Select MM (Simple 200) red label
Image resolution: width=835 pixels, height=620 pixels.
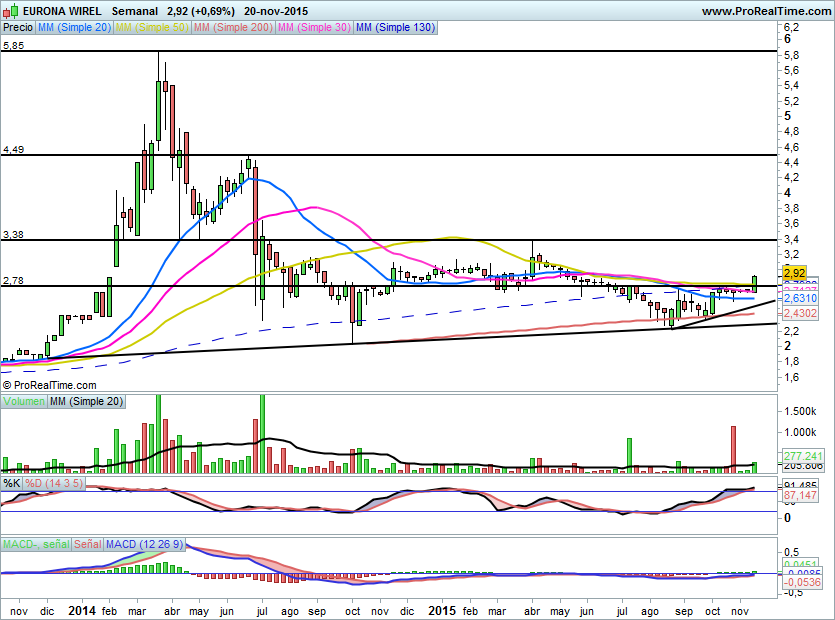(233, 27)
